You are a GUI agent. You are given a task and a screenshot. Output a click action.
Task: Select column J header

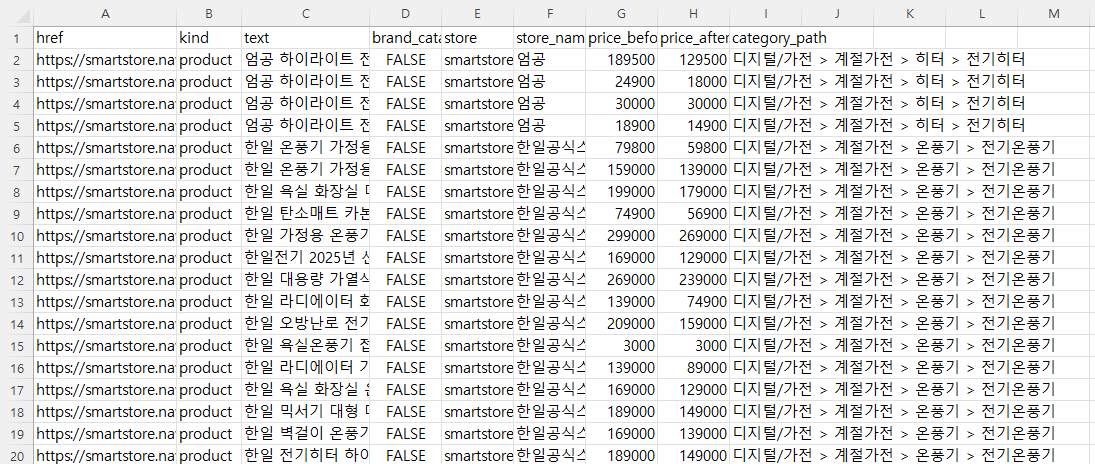coord(837,13)
